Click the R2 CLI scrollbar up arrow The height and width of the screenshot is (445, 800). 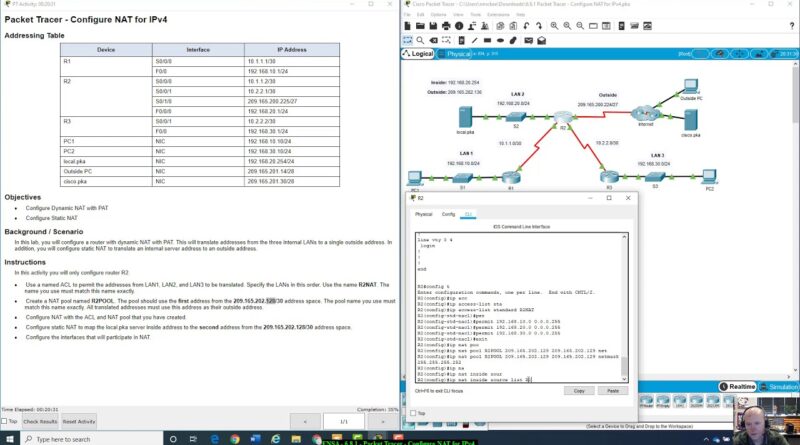[624, 237]
